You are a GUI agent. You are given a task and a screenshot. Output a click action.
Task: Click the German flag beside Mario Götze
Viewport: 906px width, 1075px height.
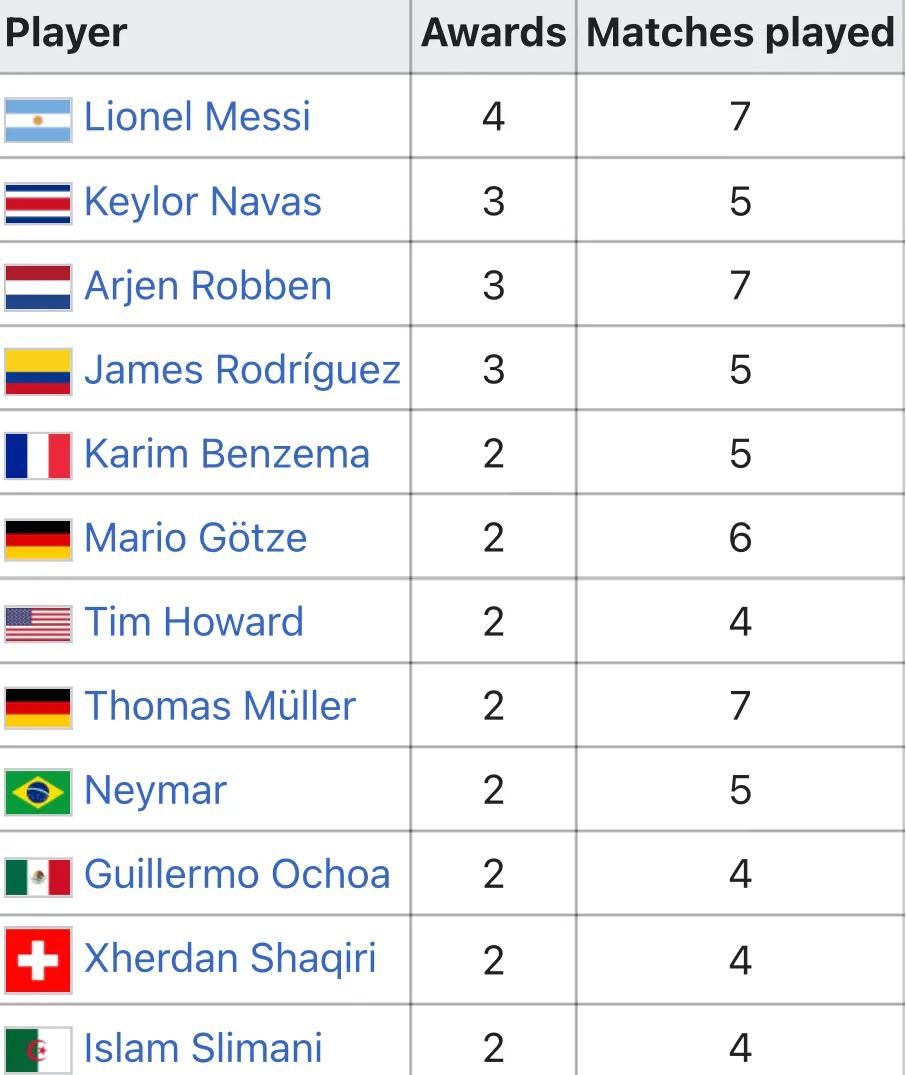[38, 540]
